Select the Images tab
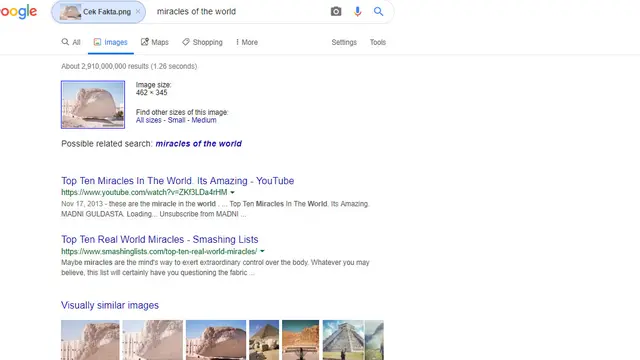The image size is (640, 360). click(111, 42)
